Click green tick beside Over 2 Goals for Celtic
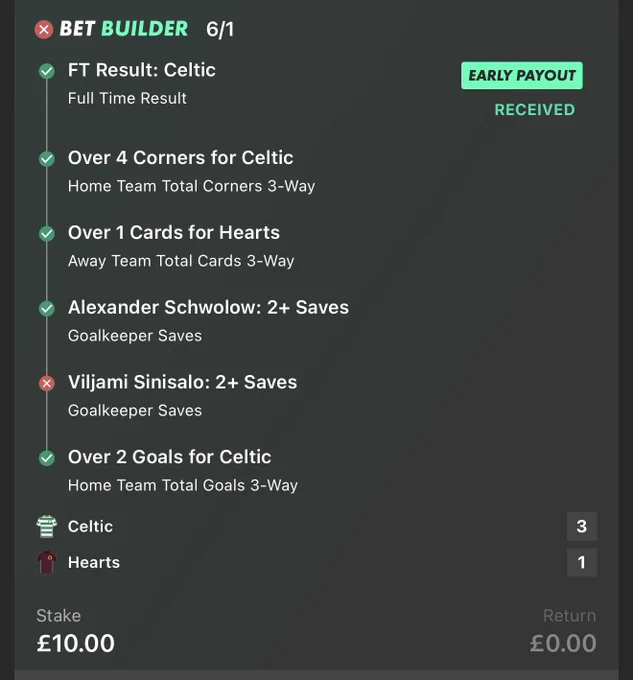The height and width of the screenshot is (680, 633). [47, 458]
